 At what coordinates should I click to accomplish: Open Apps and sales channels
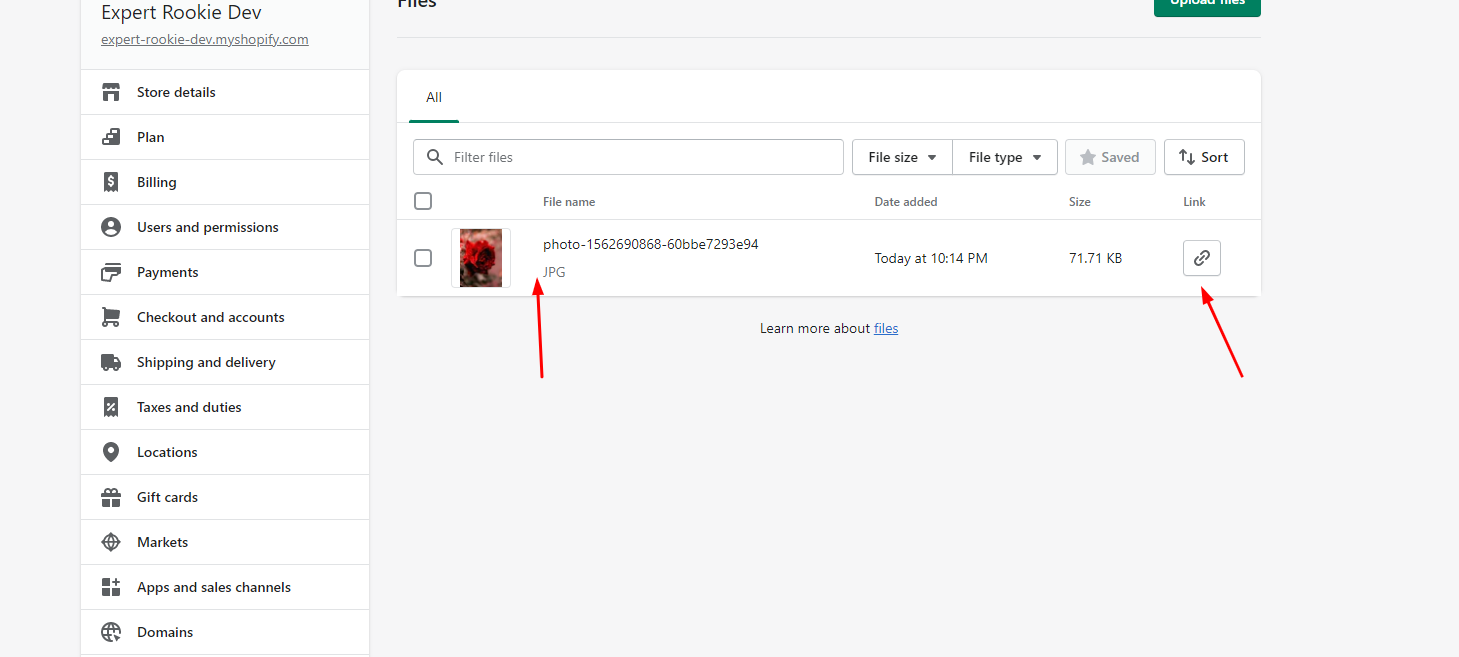click(225, 587)
